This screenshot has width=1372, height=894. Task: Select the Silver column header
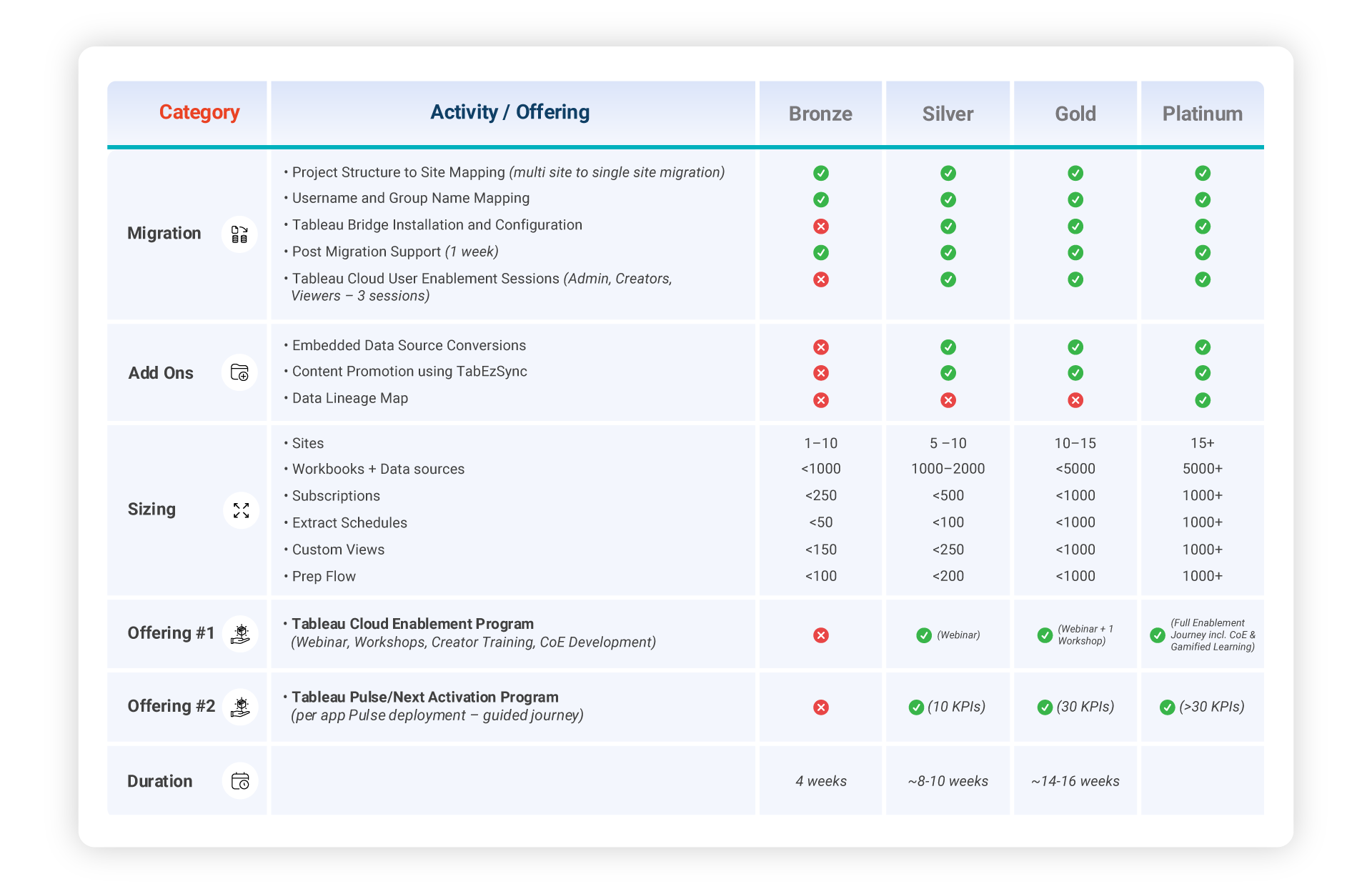pyautogui.click(x=948, y=114)
